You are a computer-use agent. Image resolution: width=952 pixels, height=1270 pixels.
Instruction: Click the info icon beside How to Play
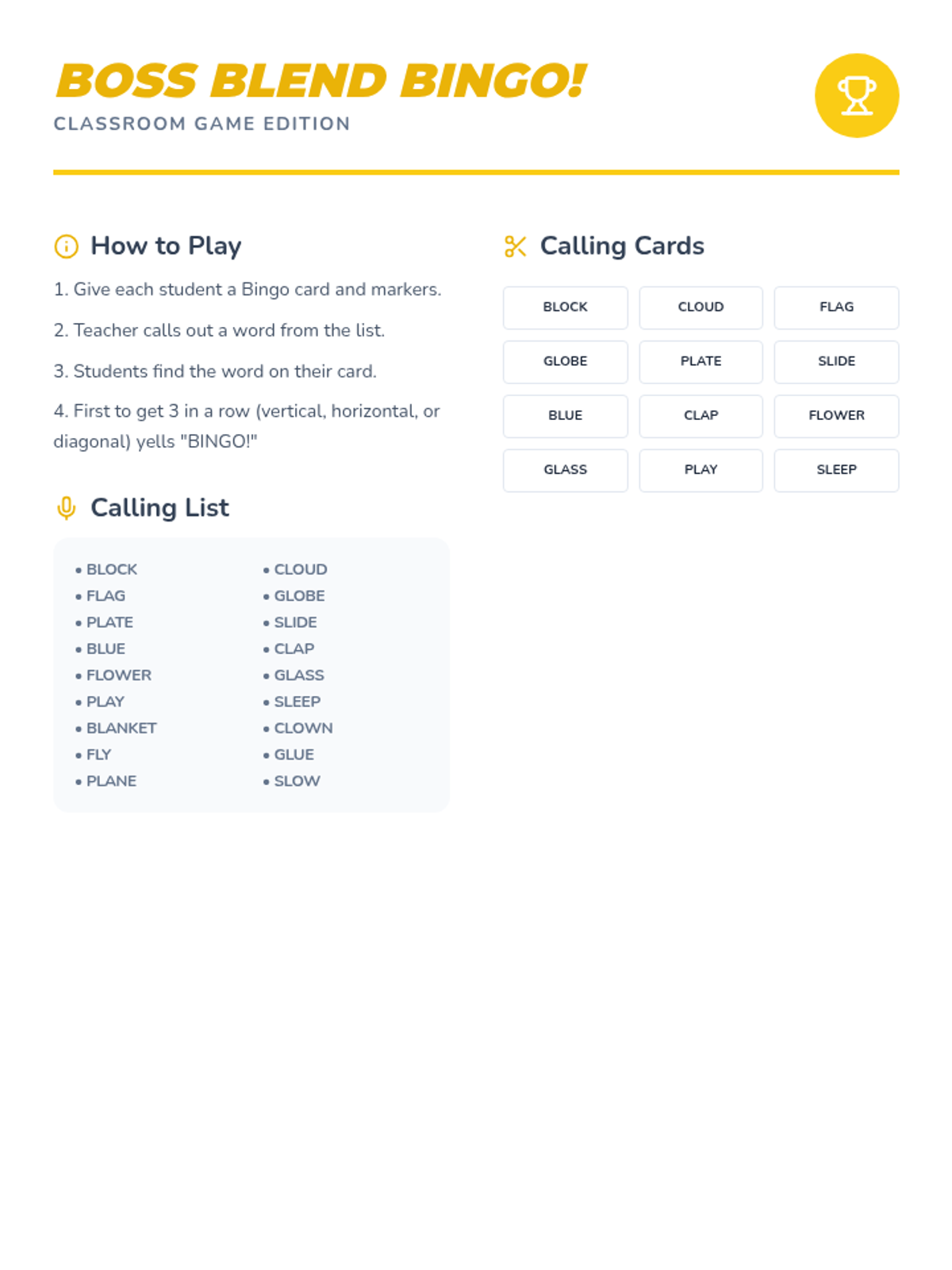coord(66,246)
